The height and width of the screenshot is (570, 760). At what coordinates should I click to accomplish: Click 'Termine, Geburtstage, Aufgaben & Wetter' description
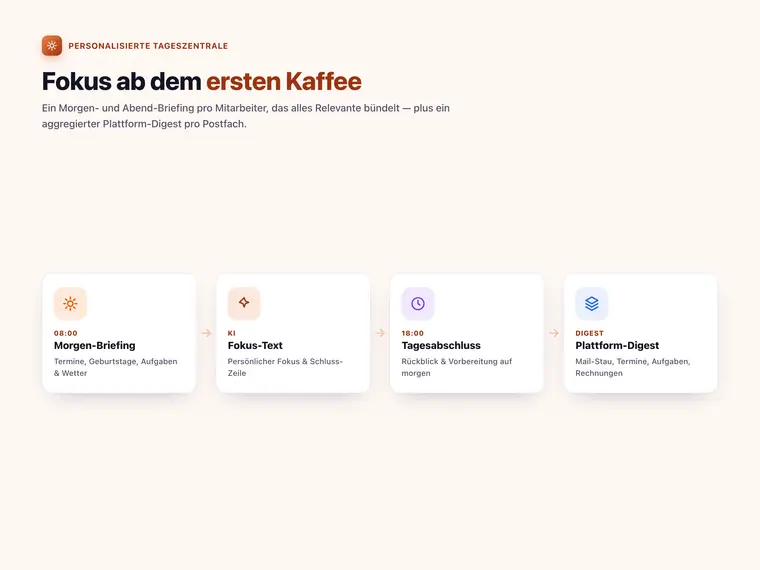click(115, 367)
